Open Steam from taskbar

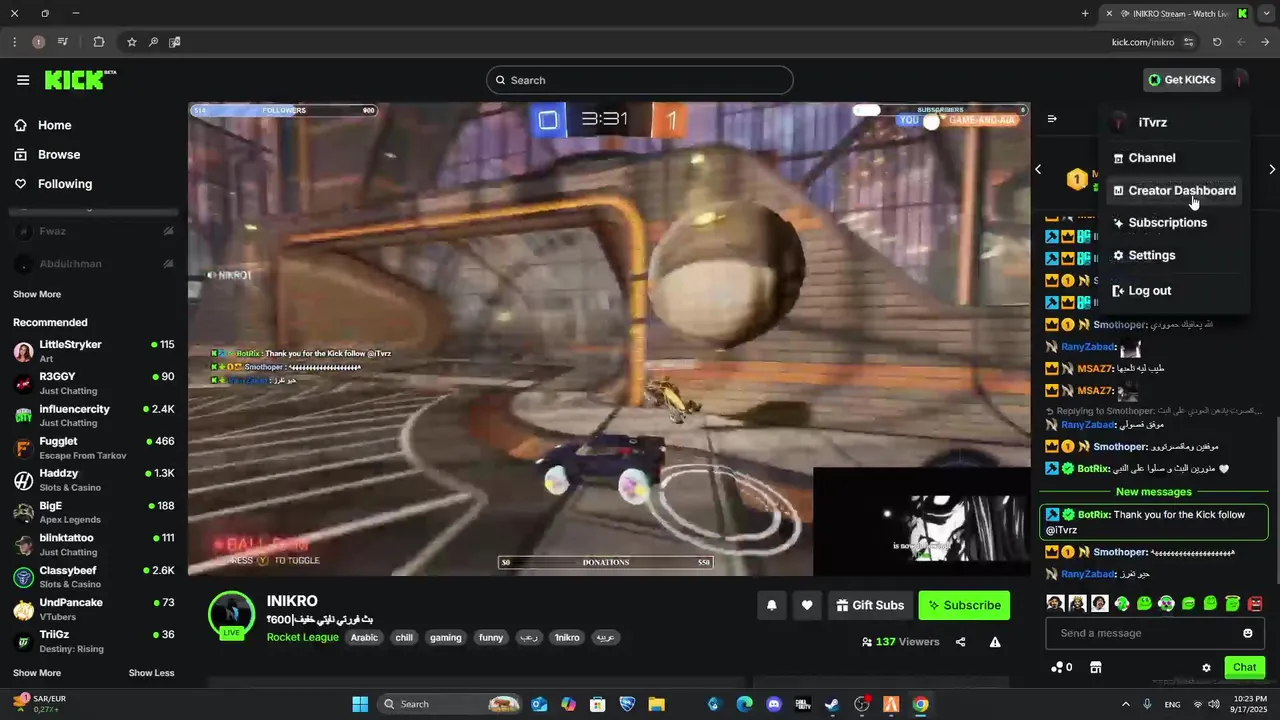click(x=832, y=704)
